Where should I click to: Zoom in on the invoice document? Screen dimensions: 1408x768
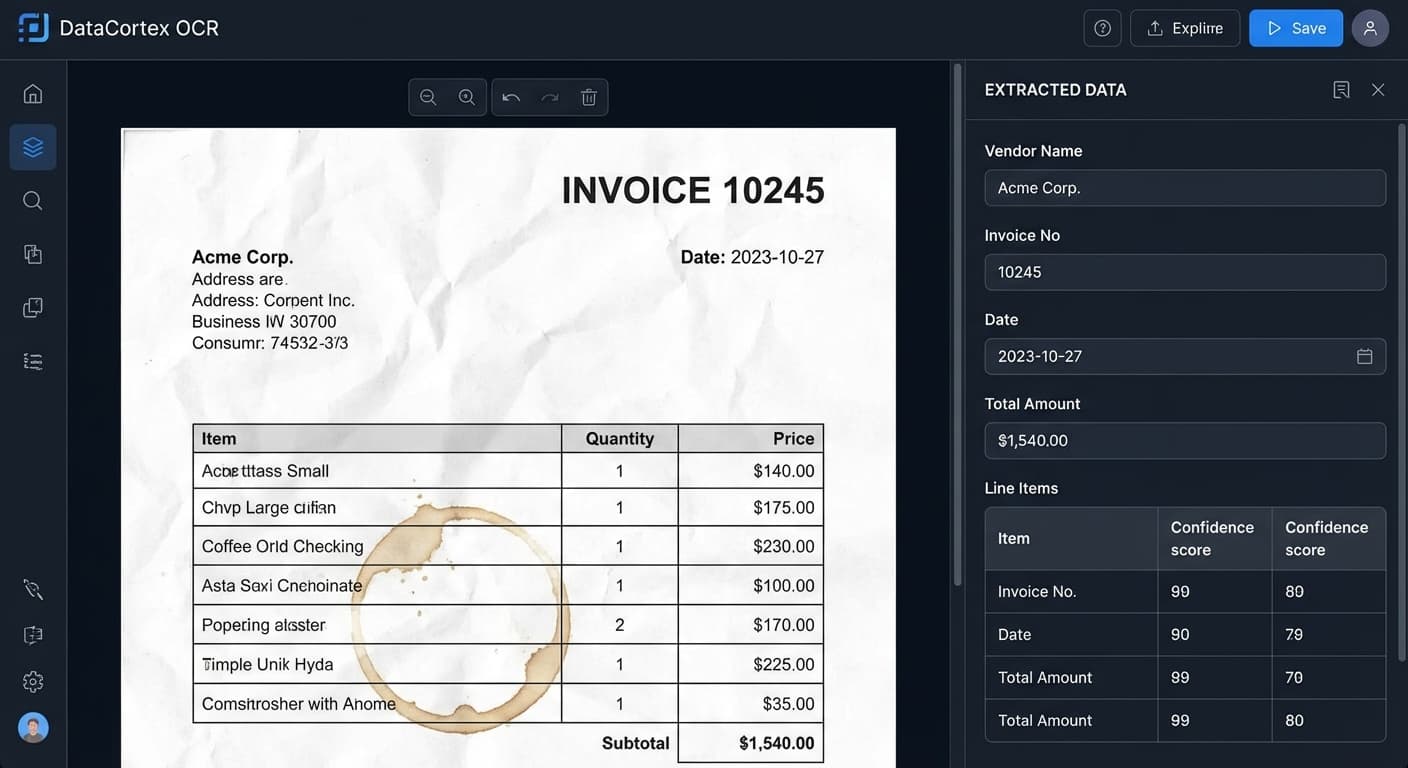(466, 97)
